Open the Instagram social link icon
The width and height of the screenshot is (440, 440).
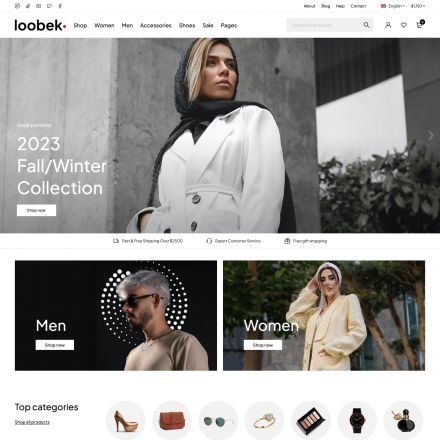(x=17, y=6)
